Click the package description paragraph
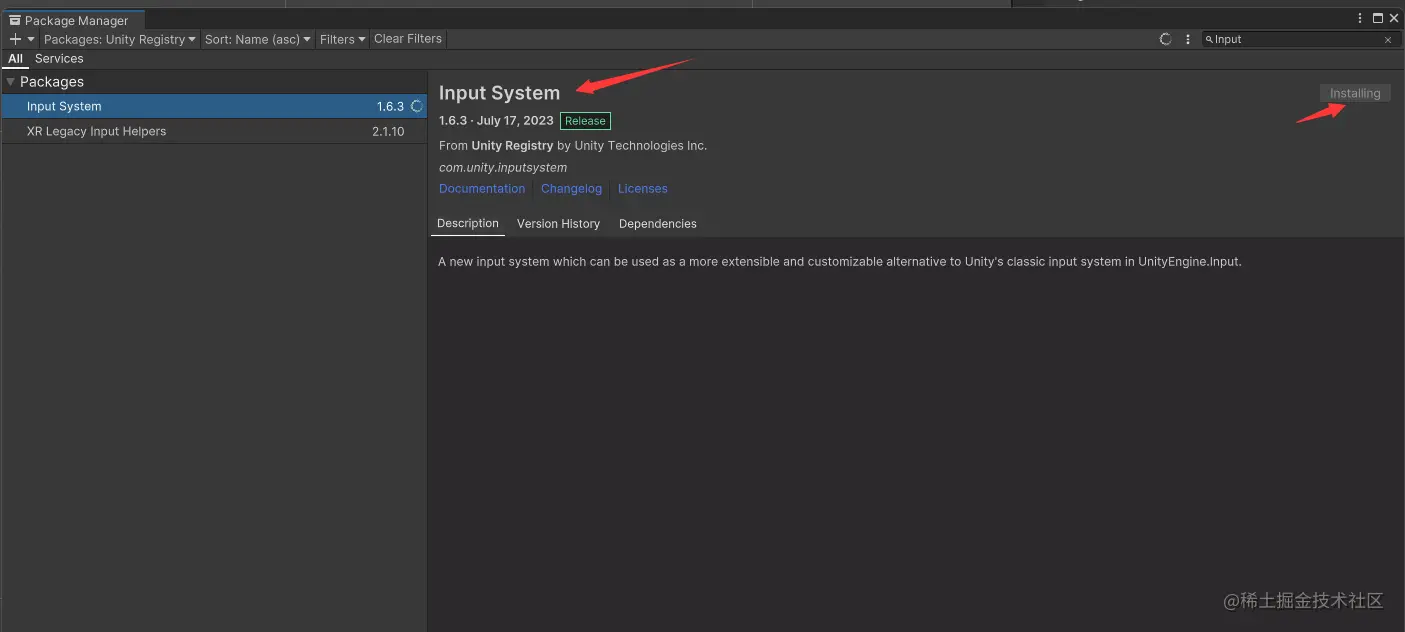 [840, 262]
